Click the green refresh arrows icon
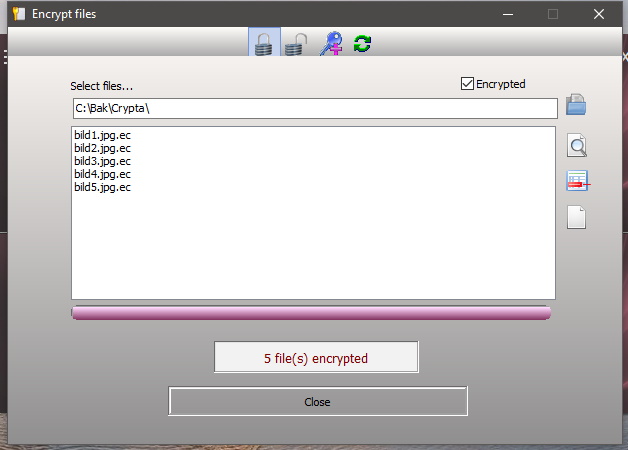Screen dimensions: 628x450 point(362,43)
